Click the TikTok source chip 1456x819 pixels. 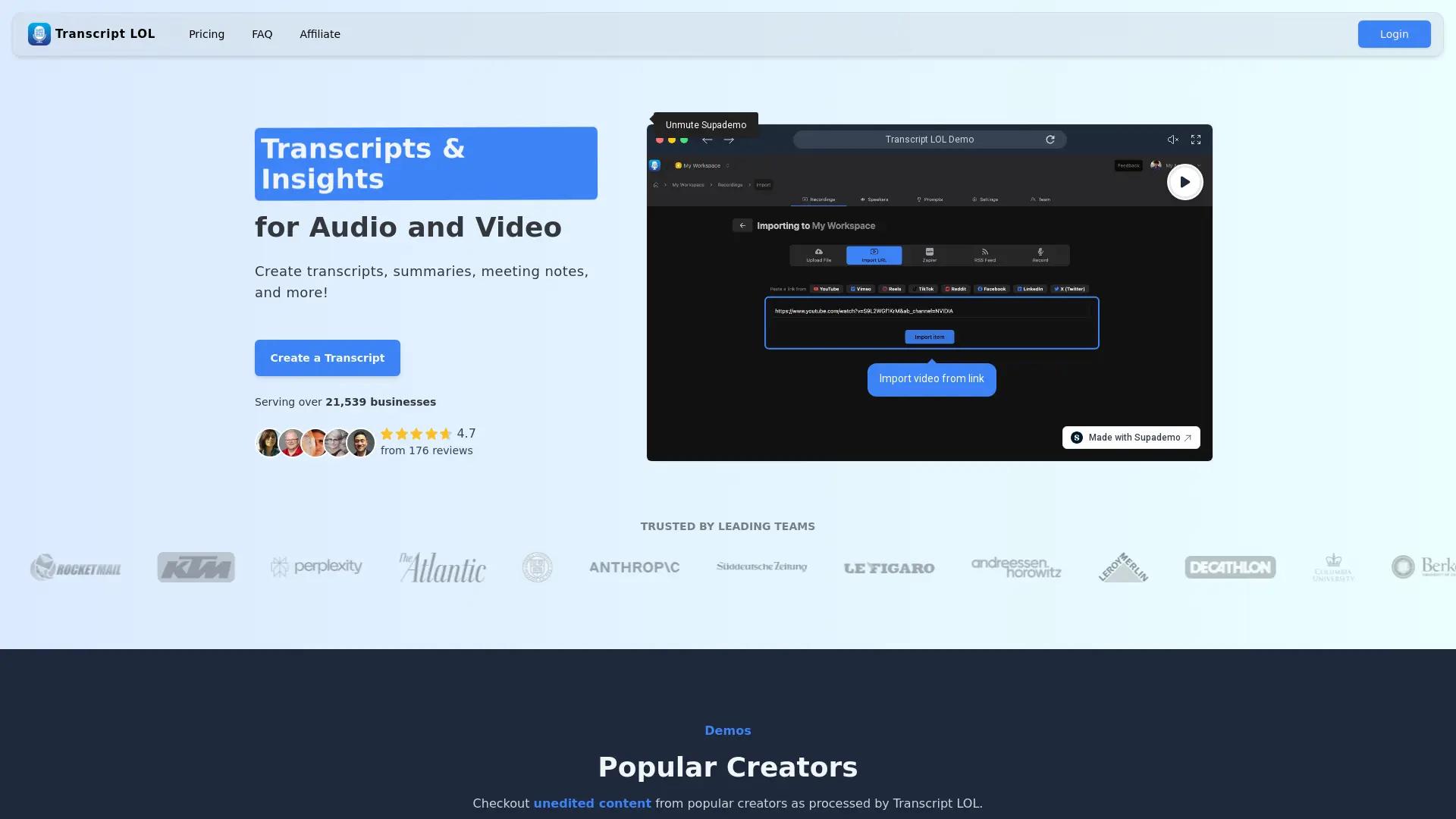click(924, 289)
